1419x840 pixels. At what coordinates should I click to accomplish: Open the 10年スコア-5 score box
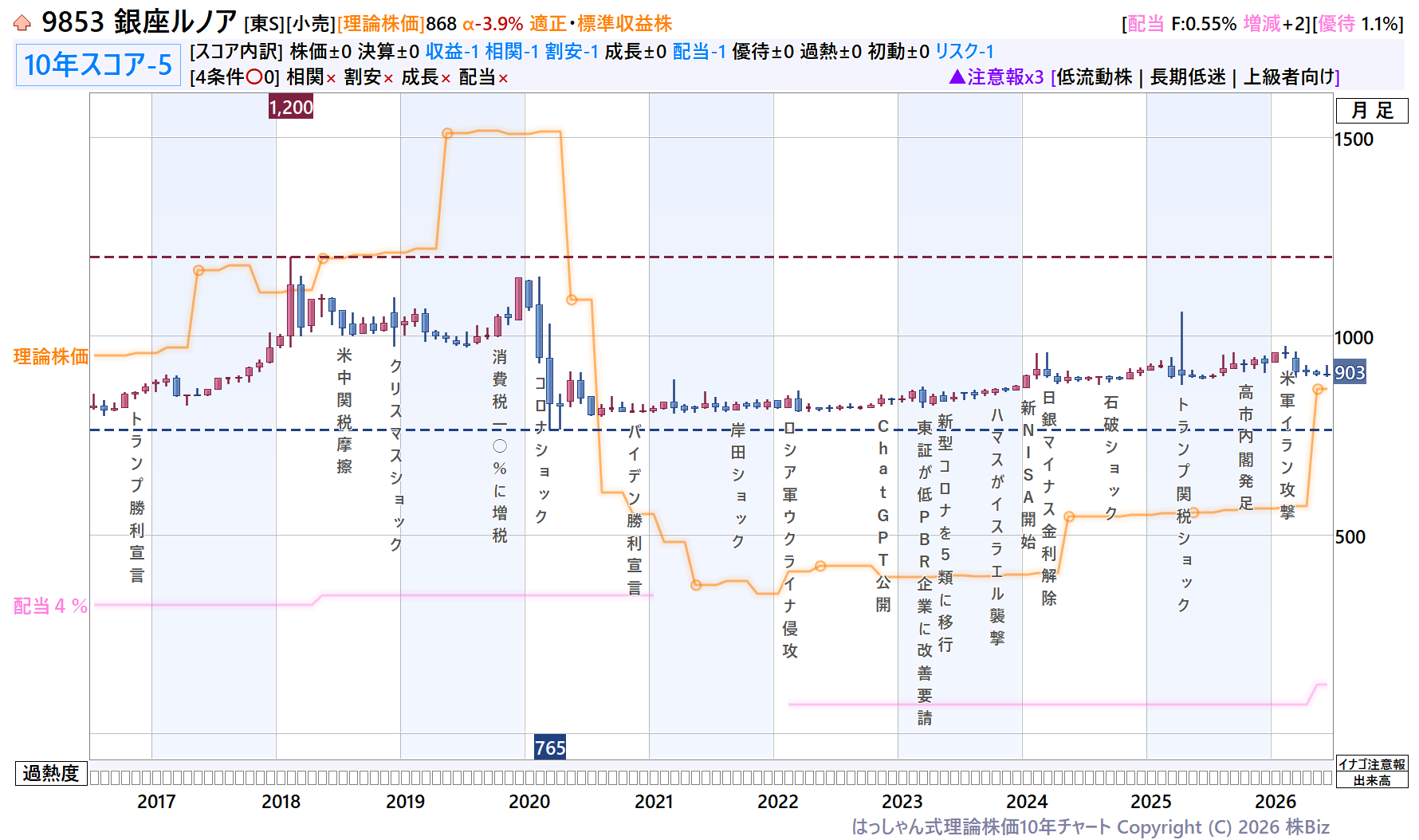pyautogui.click(x=98, y=65)
